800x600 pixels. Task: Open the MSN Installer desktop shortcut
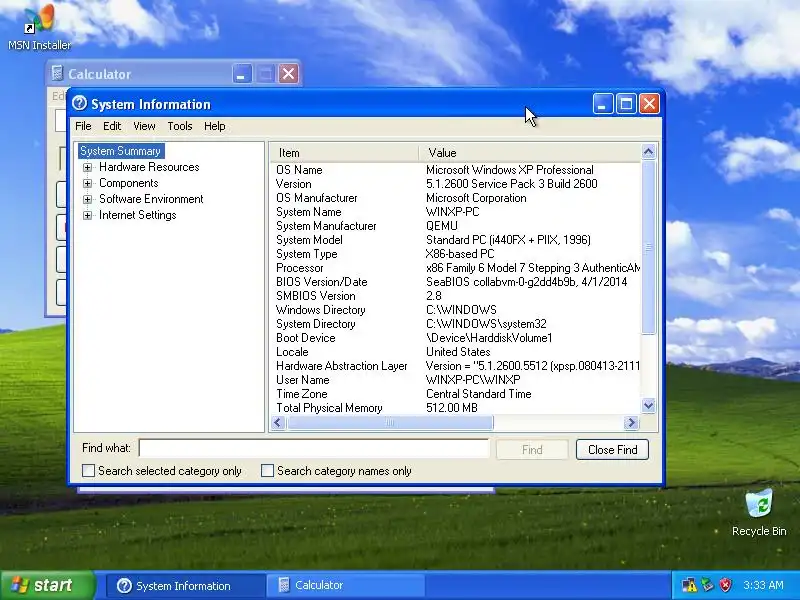coord(39,27)
